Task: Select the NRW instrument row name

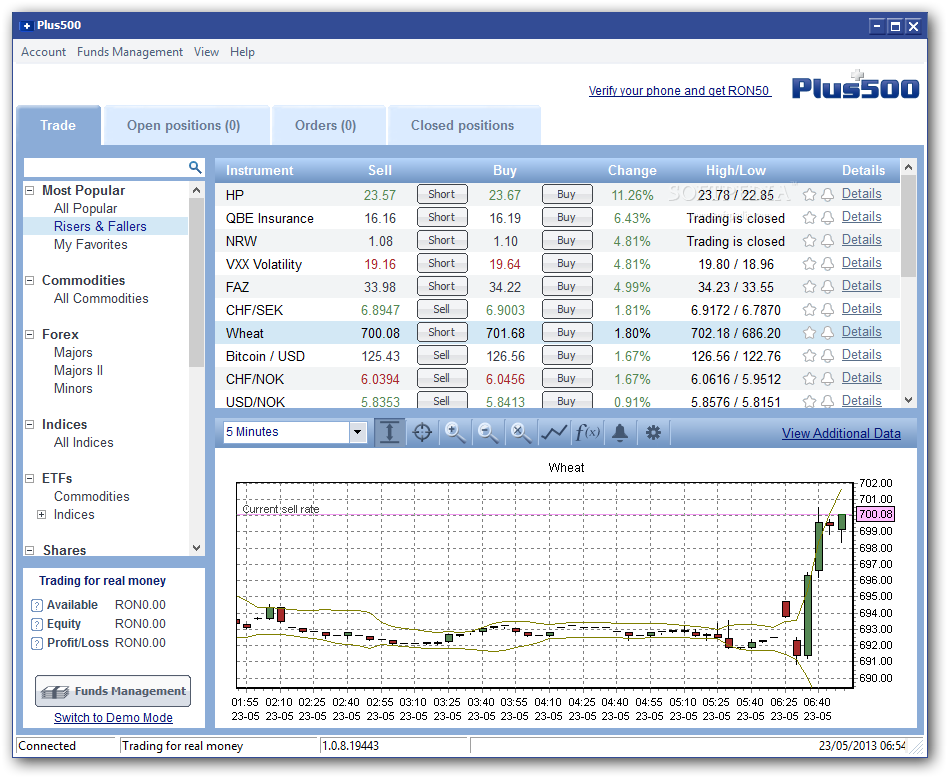Action: [241, 241]
